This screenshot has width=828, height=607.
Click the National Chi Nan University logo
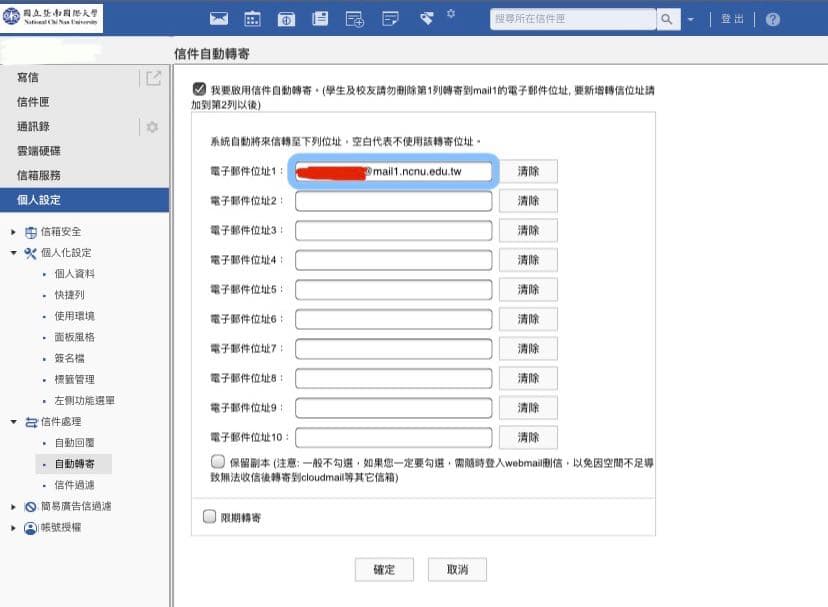[51, 17]
